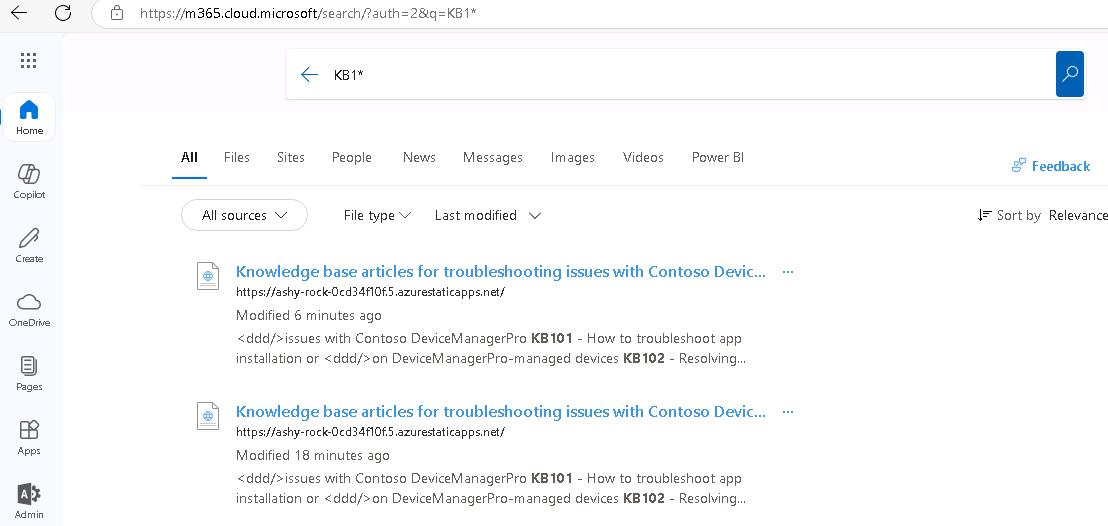
Task: Click 'Modified 6 minutes ago' text
Action: point(309,315)
